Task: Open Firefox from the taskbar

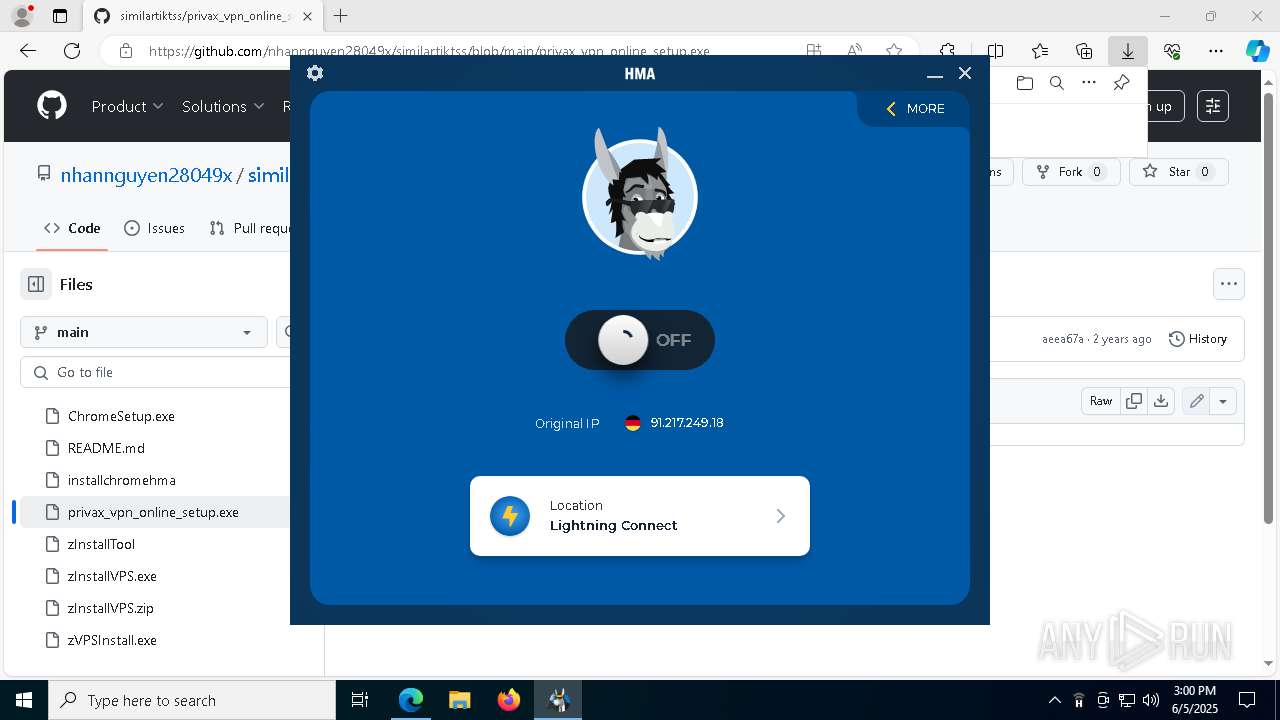Action: point(509,700)
